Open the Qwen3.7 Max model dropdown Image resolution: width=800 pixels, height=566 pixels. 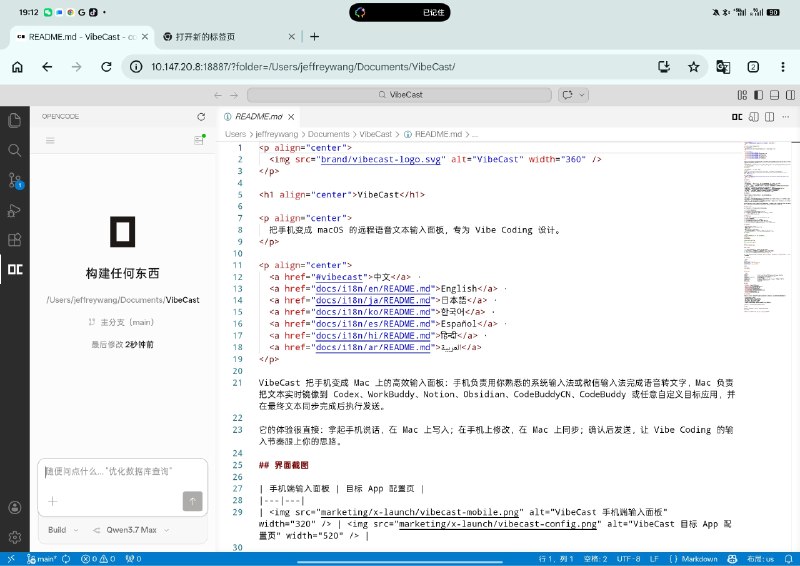[131, 530]
